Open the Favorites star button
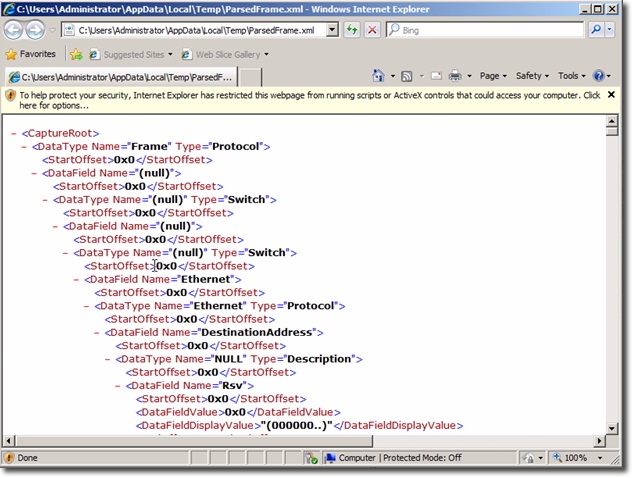 point(30,54)
